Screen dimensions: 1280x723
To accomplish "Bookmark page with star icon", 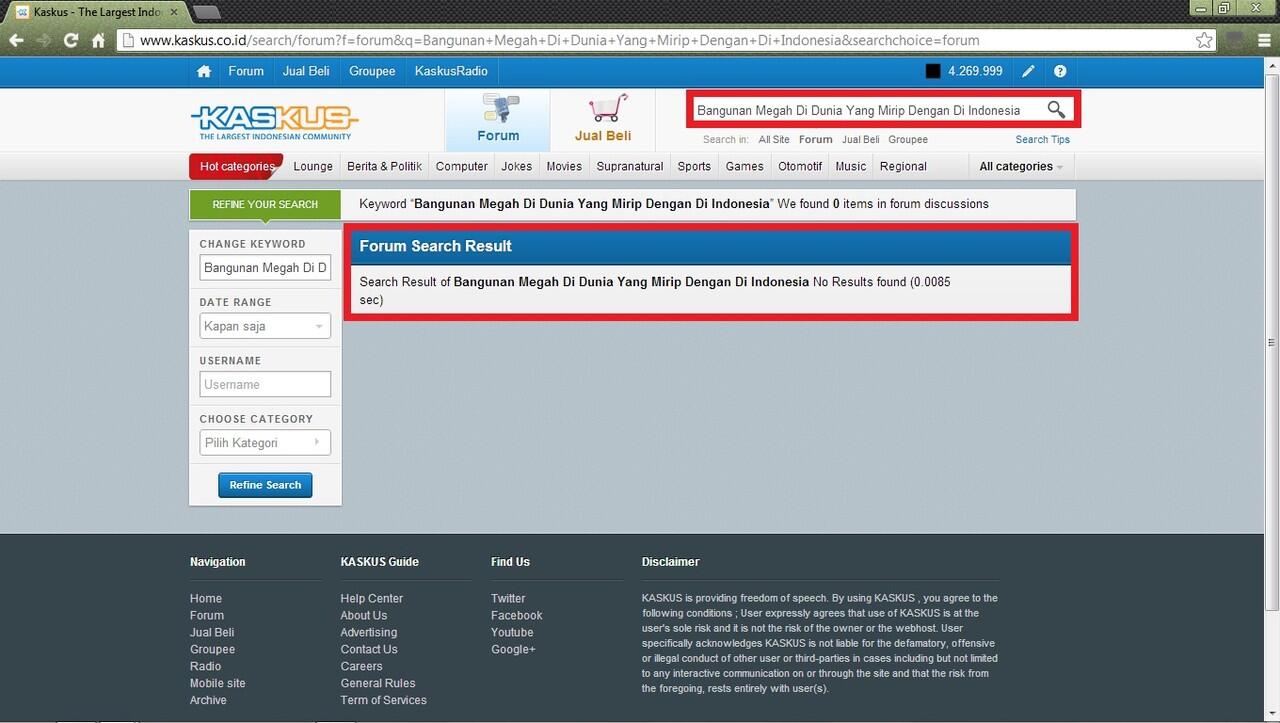I will tap(1204, 40).
